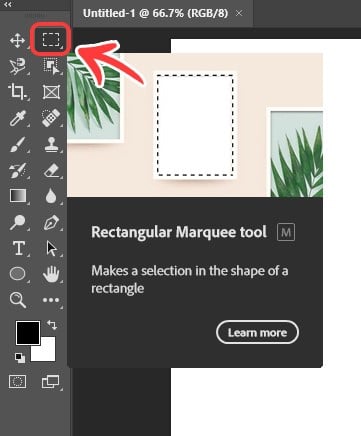Select the Rectangular Marquee tool

tap(51, 40)
